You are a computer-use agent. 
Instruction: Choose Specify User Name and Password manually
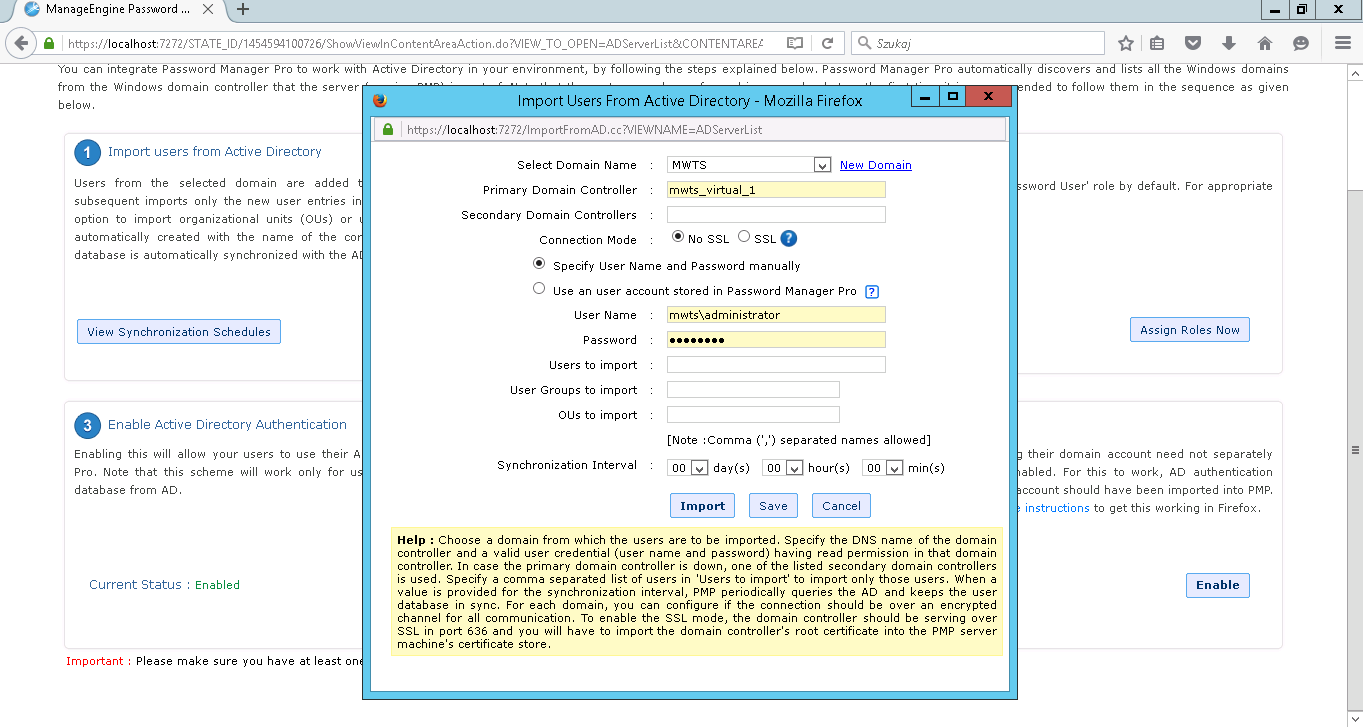tap(540, 265)
